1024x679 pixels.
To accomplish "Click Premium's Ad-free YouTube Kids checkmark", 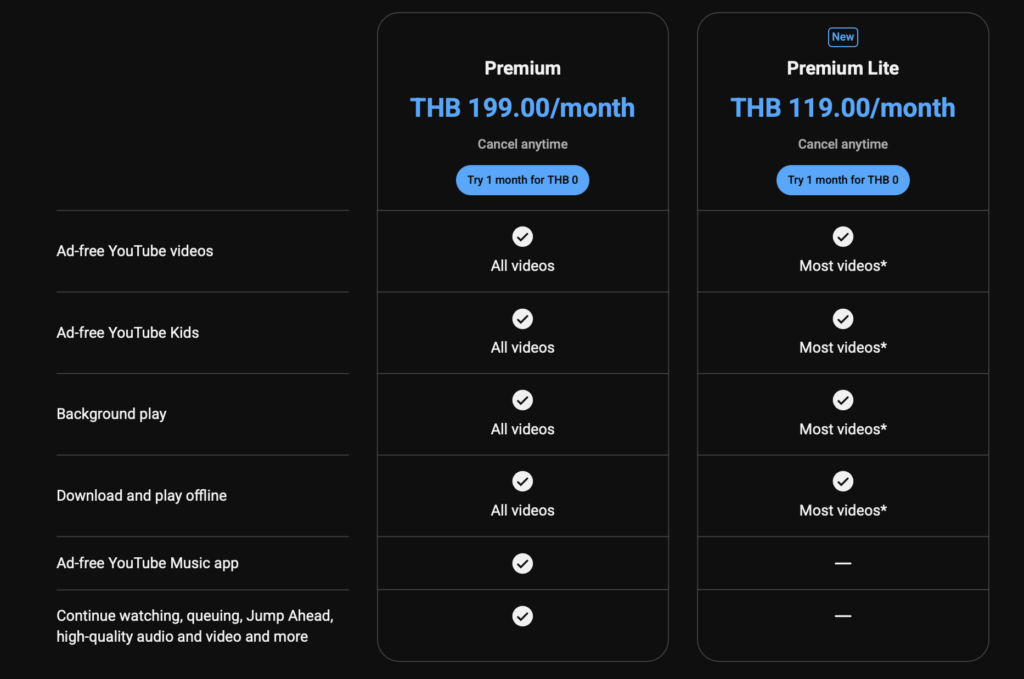I will 522,319.
